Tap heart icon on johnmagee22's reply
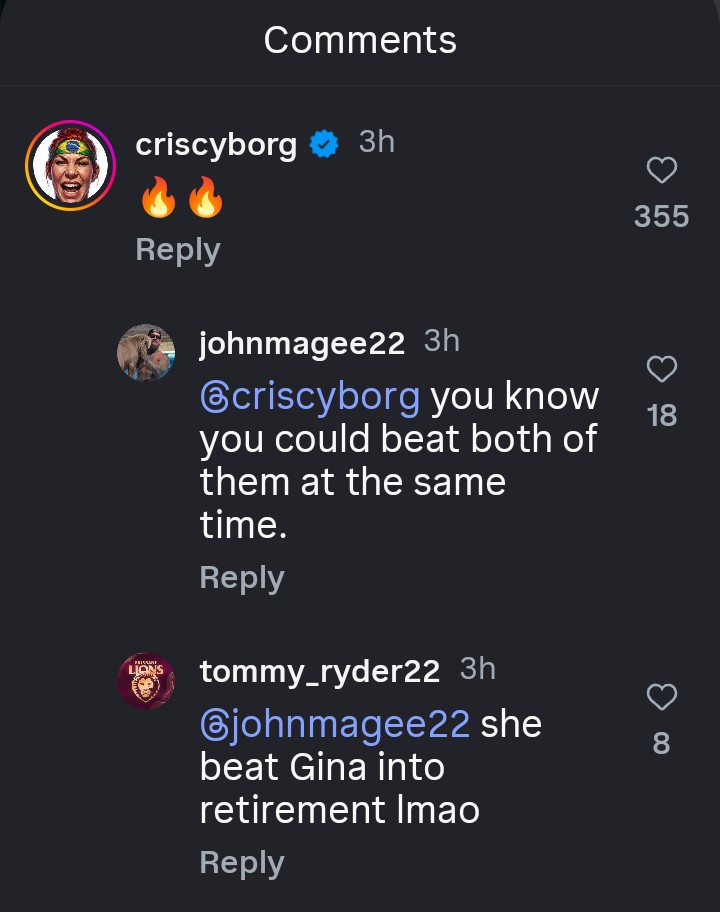This screenshot has width=720, height=912. click(x=661, y=370)
